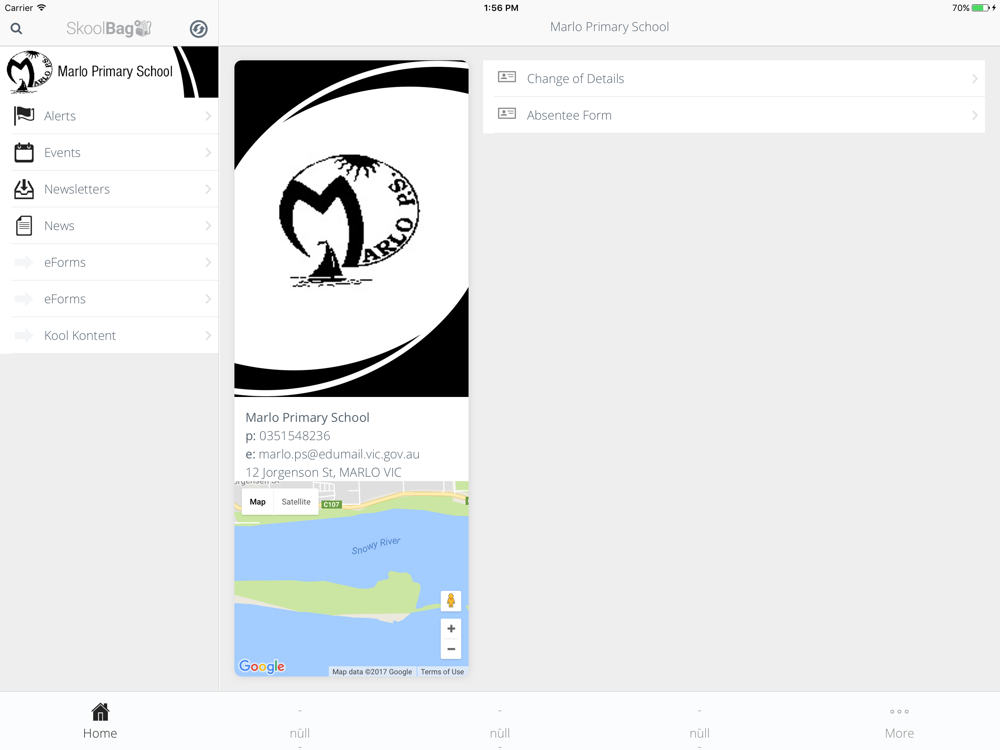
Task: Open the Change of Details form
Action: click(x=734, y=78)
